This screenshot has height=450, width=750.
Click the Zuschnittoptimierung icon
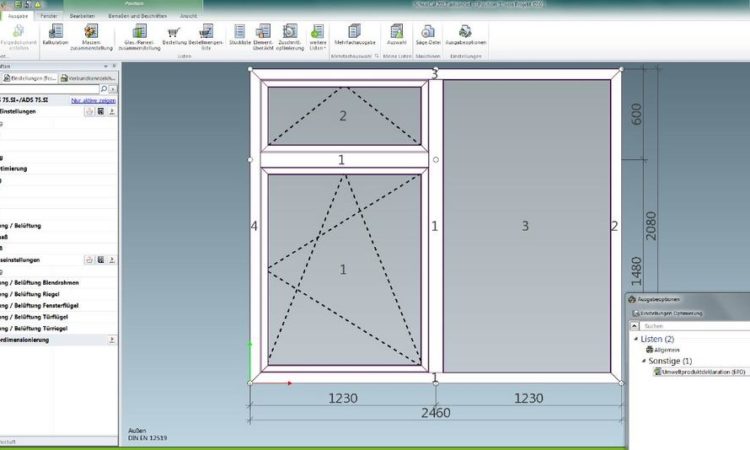click(x=289, y=36)
